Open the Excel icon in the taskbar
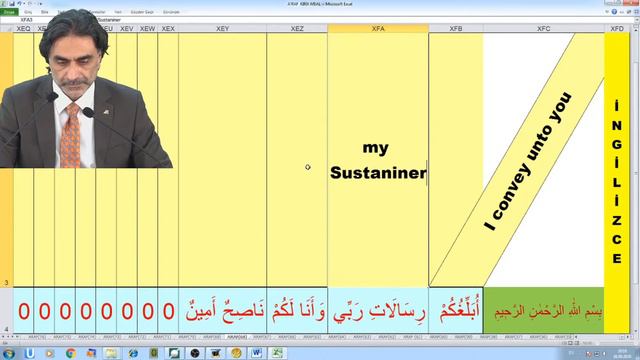 tap(277, 353)
